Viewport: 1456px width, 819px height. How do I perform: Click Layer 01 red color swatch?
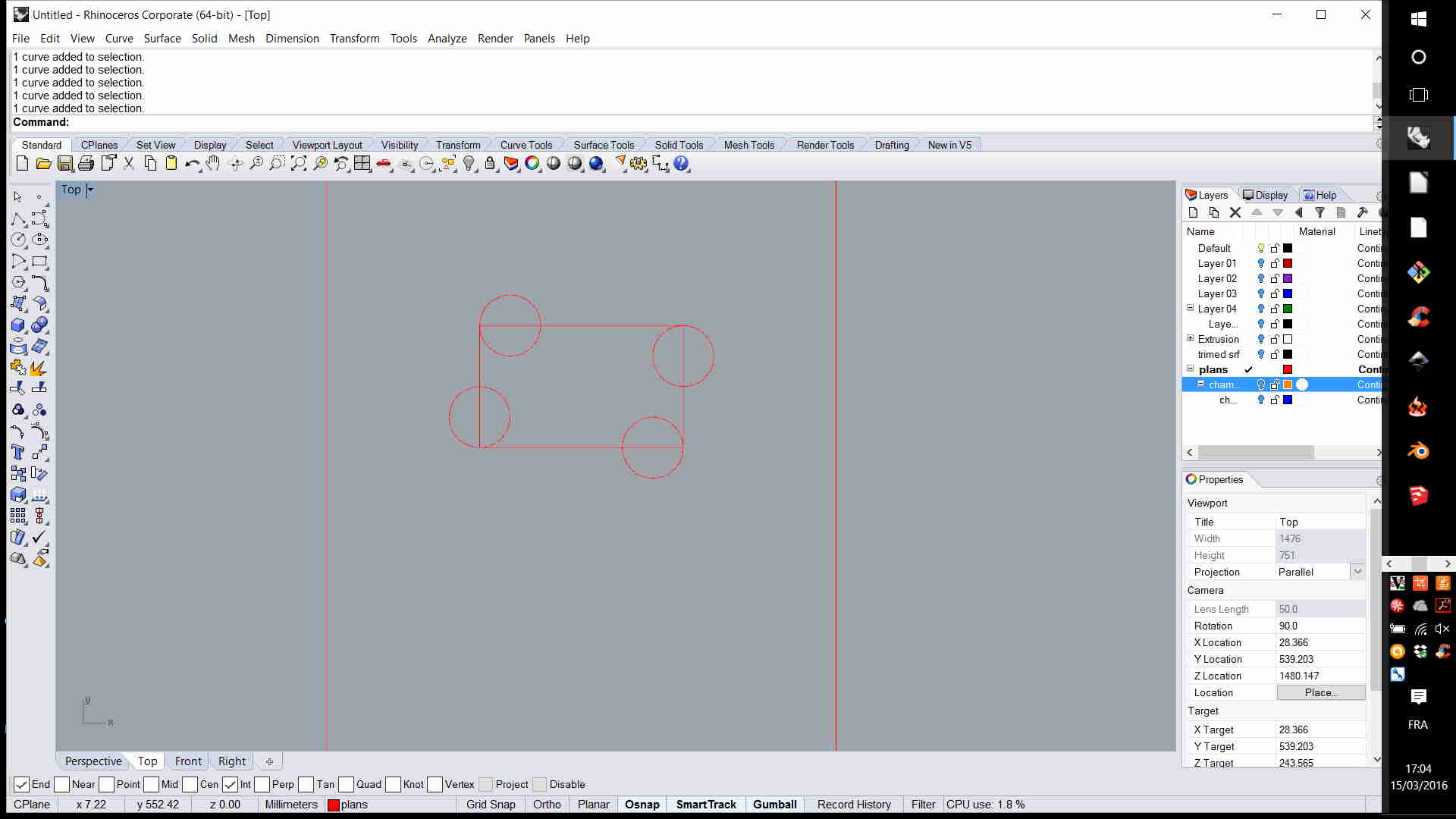tap(1288, 264)
